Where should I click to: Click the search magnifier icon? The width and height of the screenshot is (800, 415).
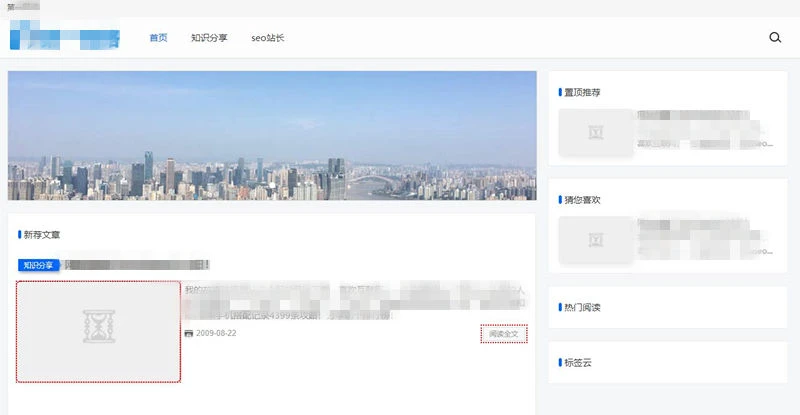pyautogui.click(x=775, y=38)
